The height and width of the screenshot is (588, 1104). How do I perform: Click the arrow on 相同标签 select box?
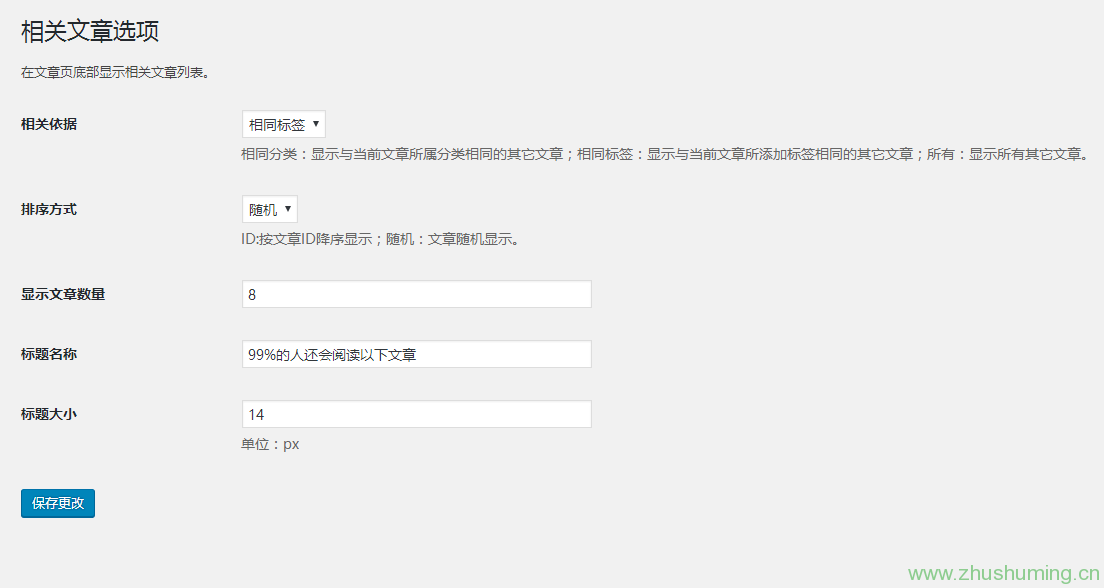click(x=316, y=124)
